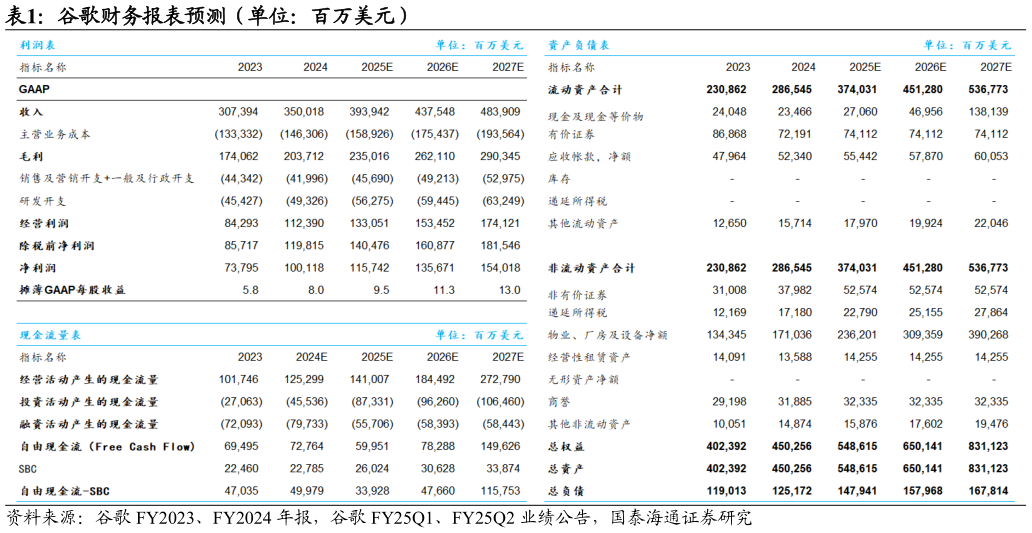This screenshot has width=1032, height=533.
Task: Select operating profit value 112,390
Action: point(306,223)
